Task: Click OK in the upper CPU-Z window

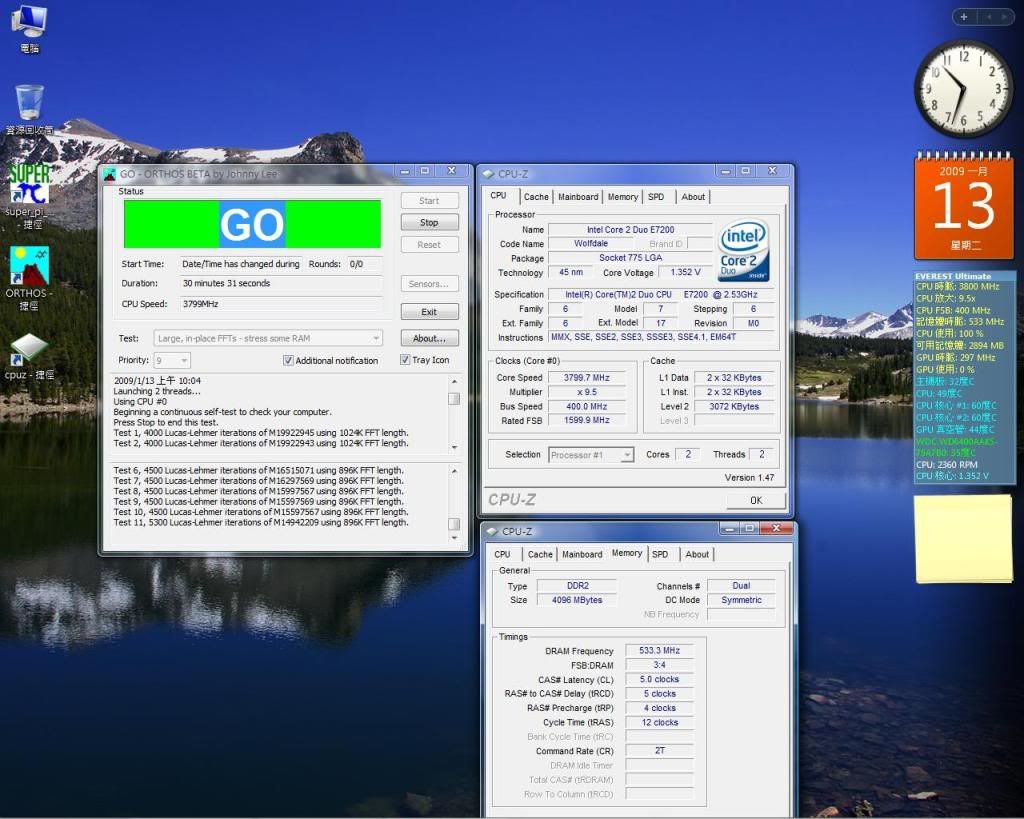Action: [756, 501]
